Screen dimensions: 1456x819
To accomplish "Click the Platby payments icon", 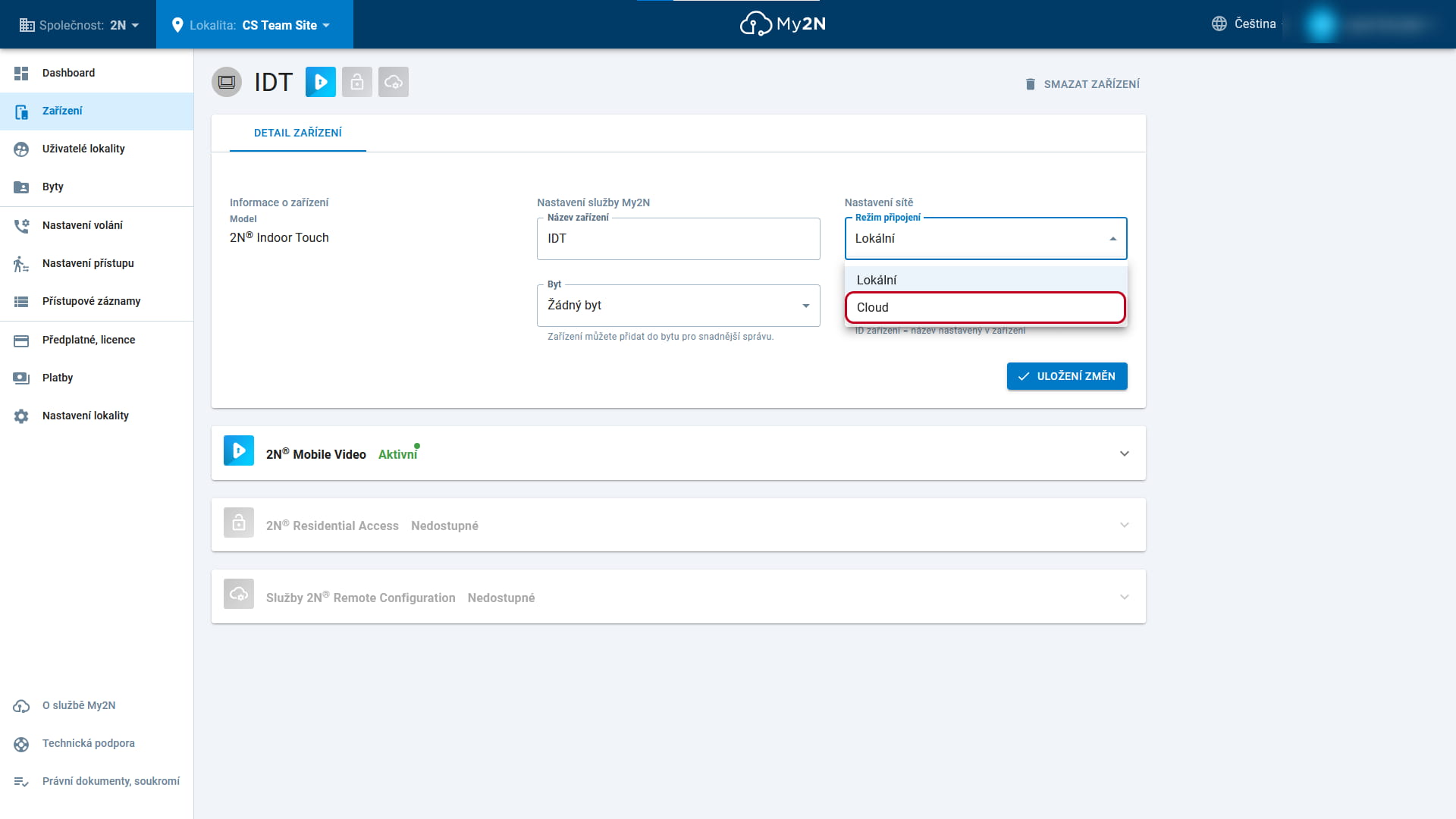I will 21,378.
